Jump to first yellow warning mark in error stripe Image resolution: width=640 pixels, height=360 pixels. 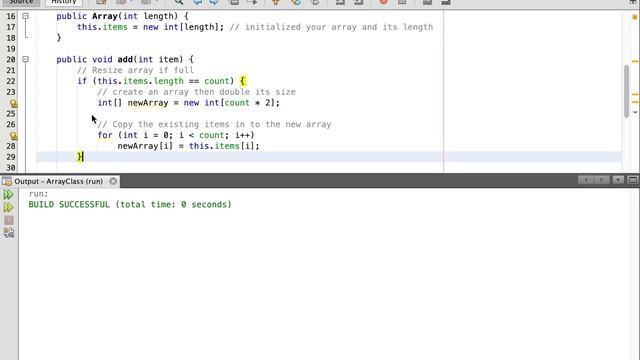click(635, 61)
